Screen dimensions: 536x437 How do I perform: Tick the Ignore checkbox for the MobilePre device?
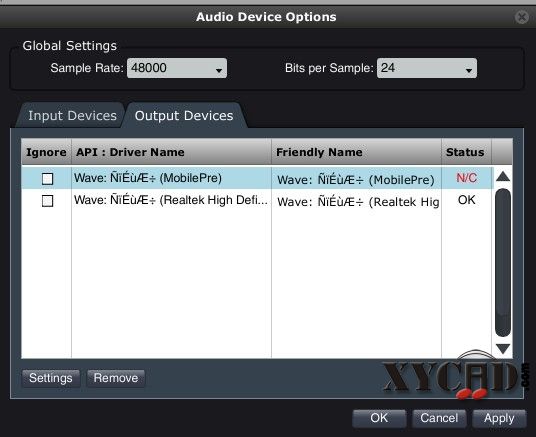48,178
